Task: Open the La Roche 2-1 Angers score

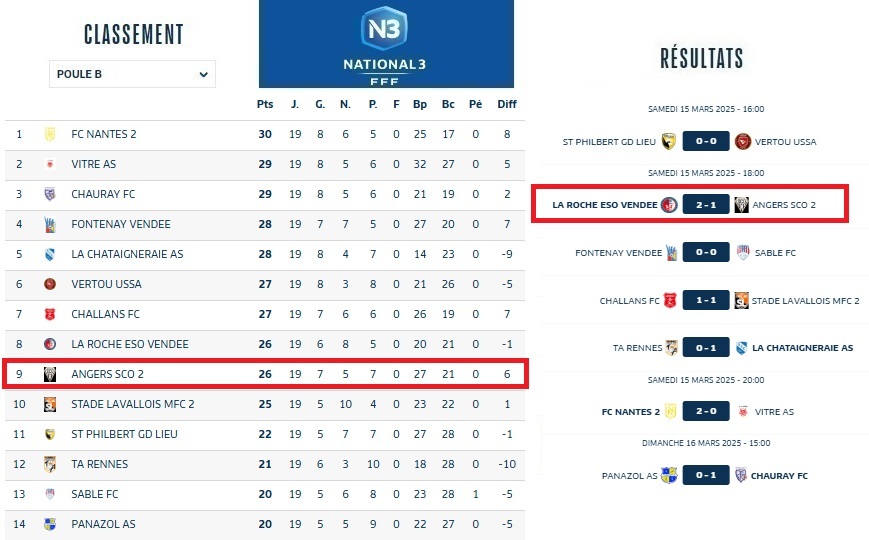Action: click(706, 205)
